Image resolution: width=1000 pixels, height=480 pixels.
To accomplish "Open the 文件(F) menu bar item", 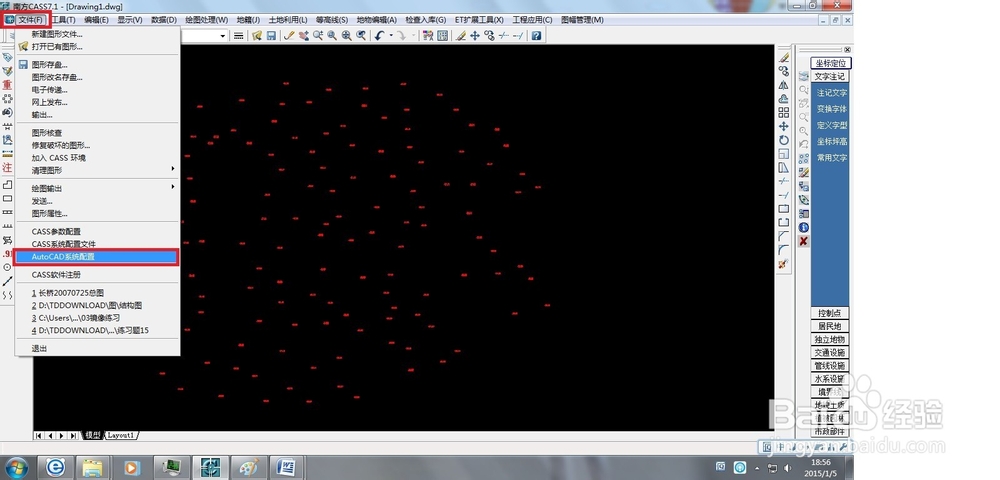I will 31,20.
